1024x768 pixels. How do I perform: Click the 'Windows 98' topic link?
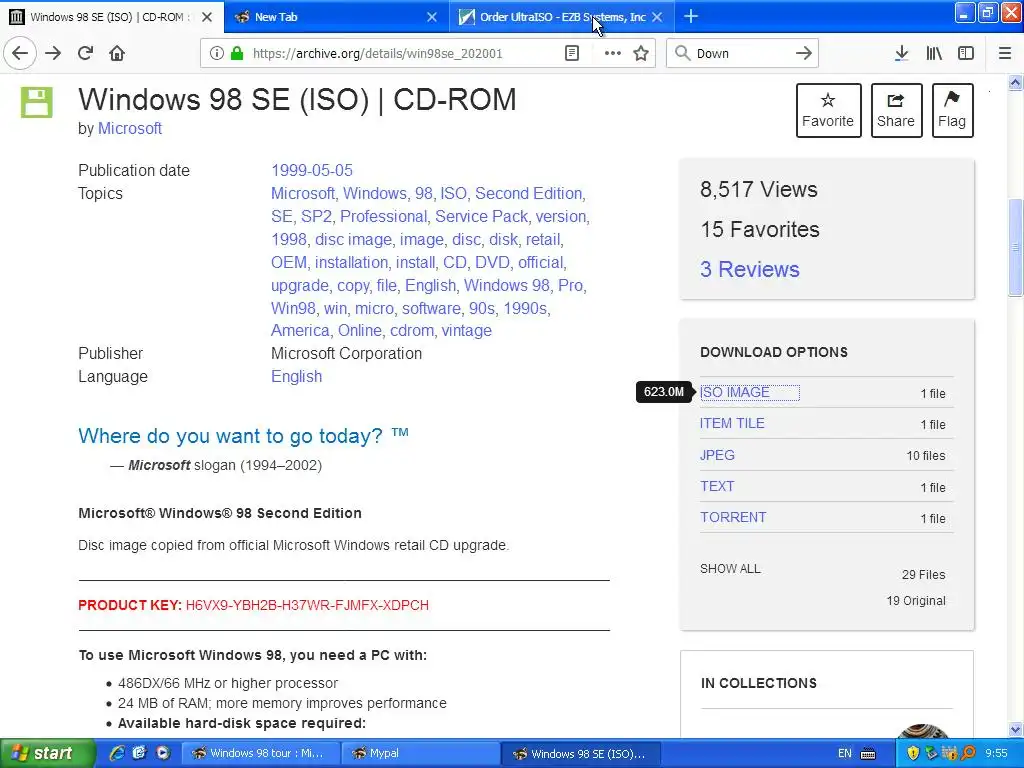[x=507, y=285]
